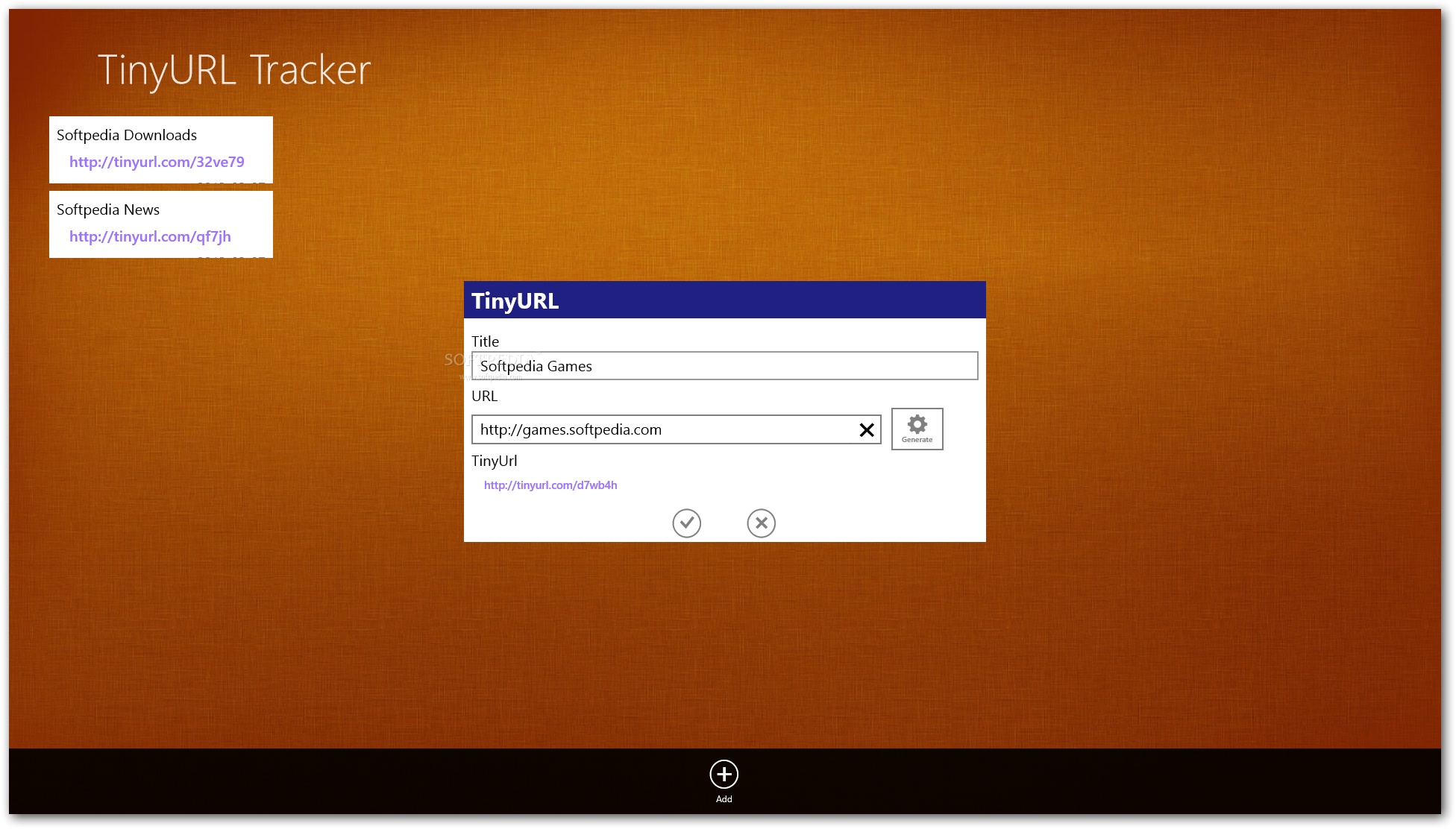Click the TinyUrl label above the generated link

pyautogui.click(x=494, y=461)
